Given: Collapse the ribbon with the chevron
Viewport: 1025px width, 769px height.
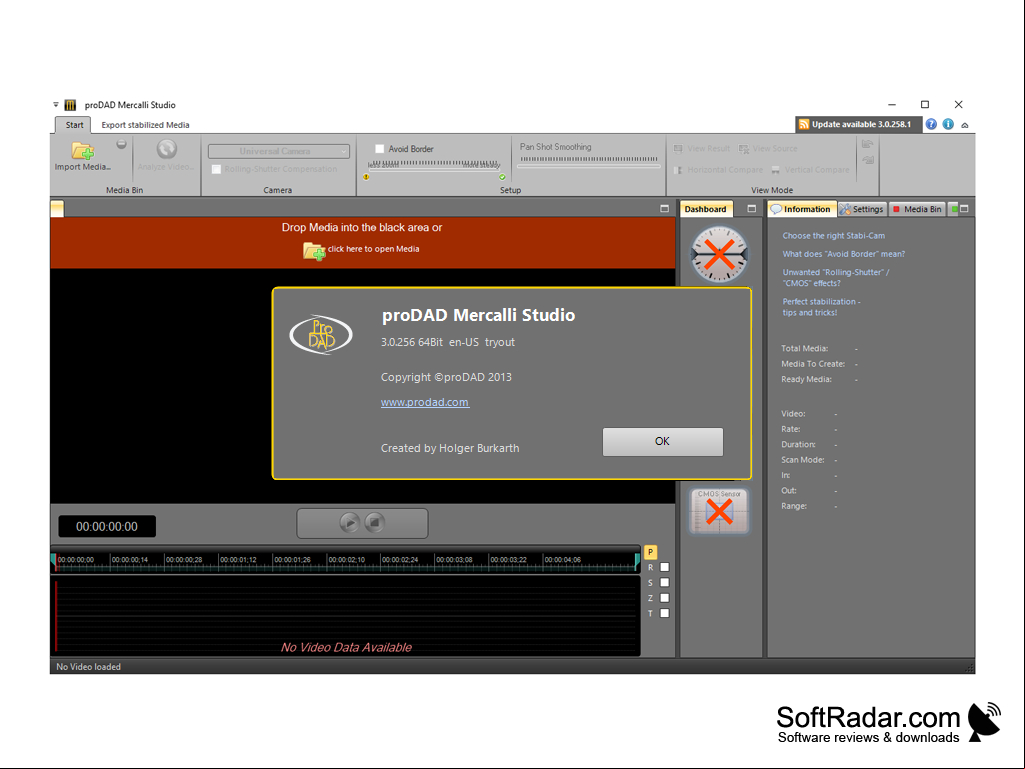Looking at the screenshot, I should [x=965, y=125].
